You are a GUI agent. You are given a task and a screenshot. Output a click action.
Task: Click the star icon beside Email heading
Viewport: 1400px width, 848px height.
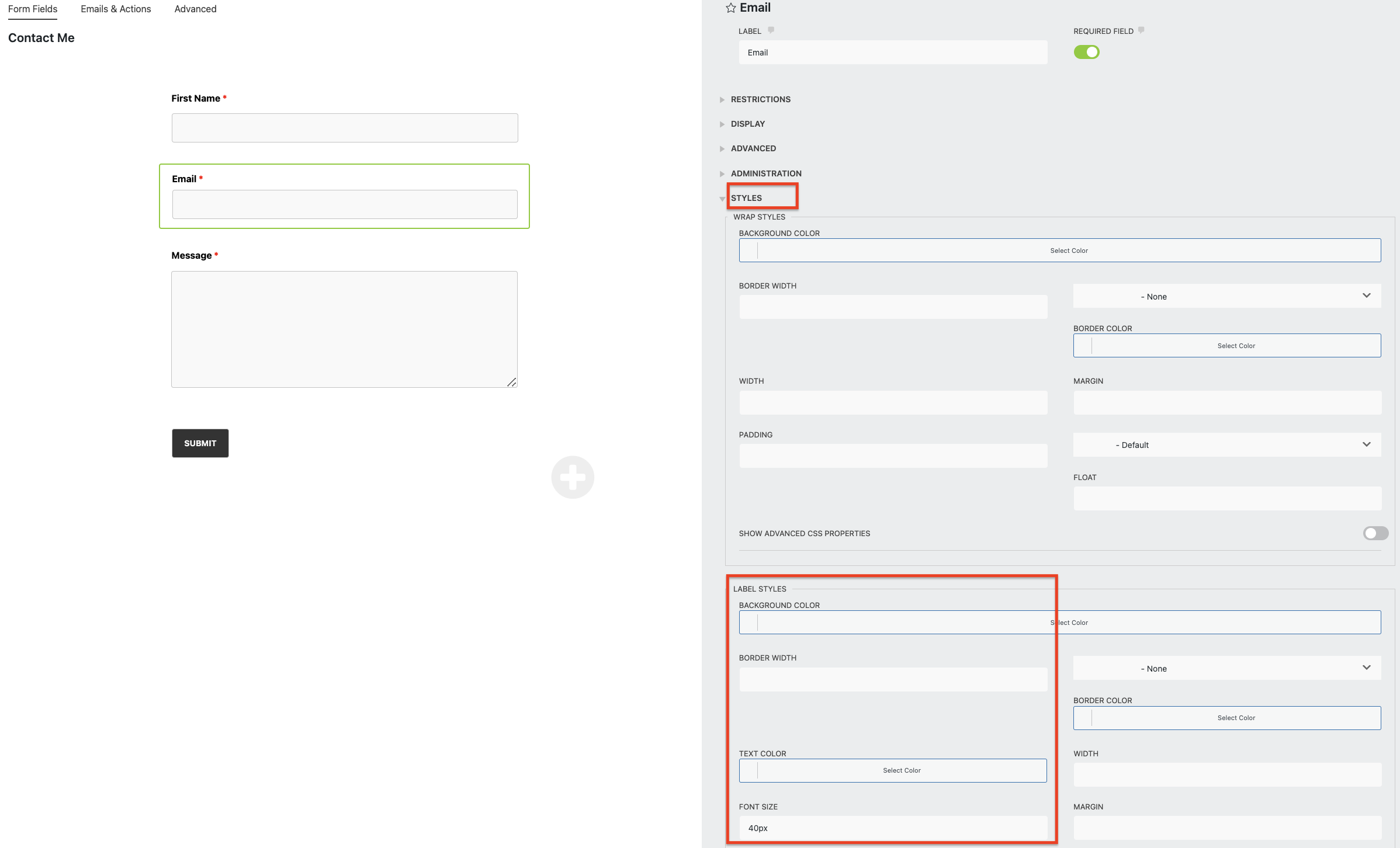coord(730,8)
